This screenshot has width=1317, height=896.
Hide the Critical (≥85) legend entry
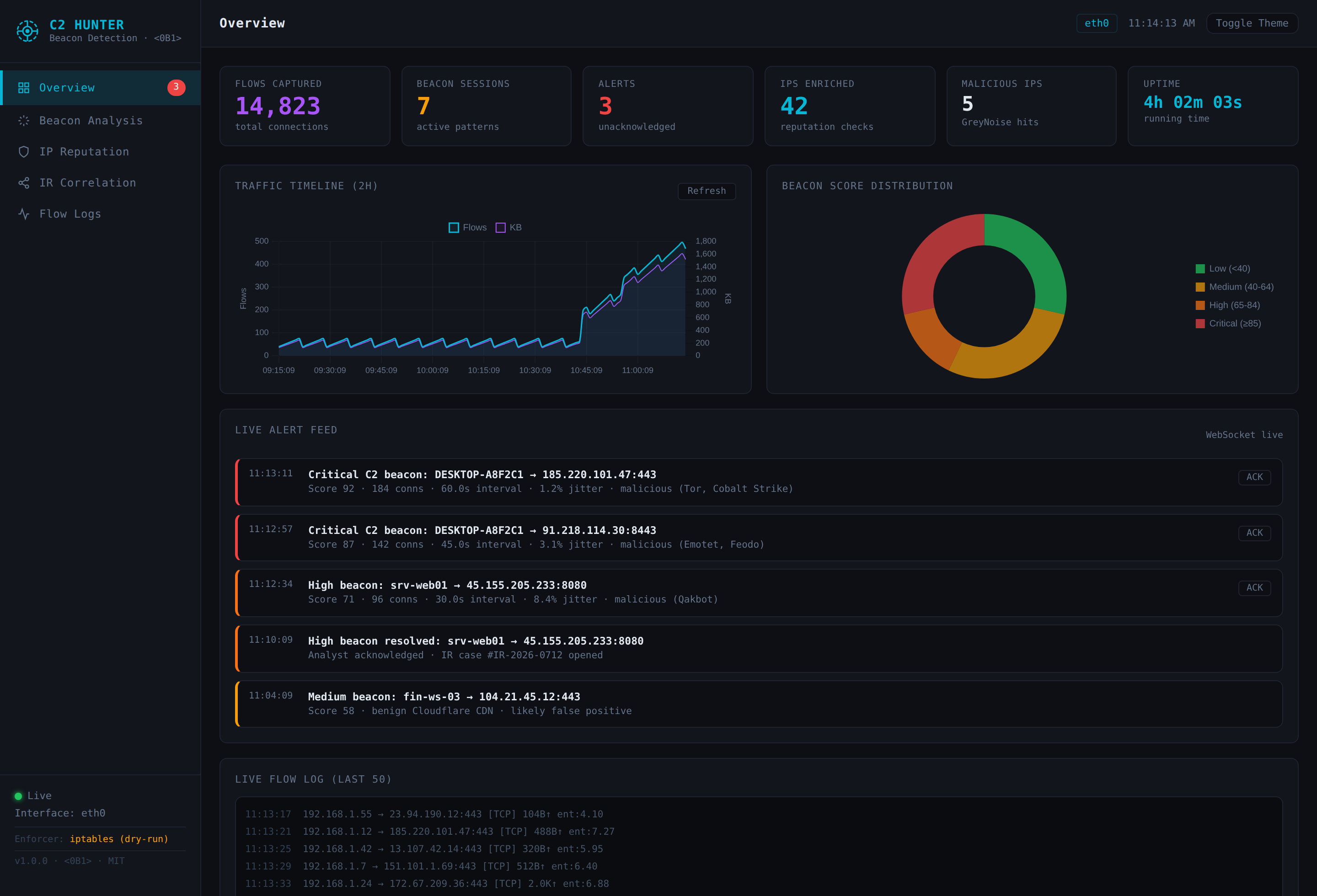tap(1228, 323)
